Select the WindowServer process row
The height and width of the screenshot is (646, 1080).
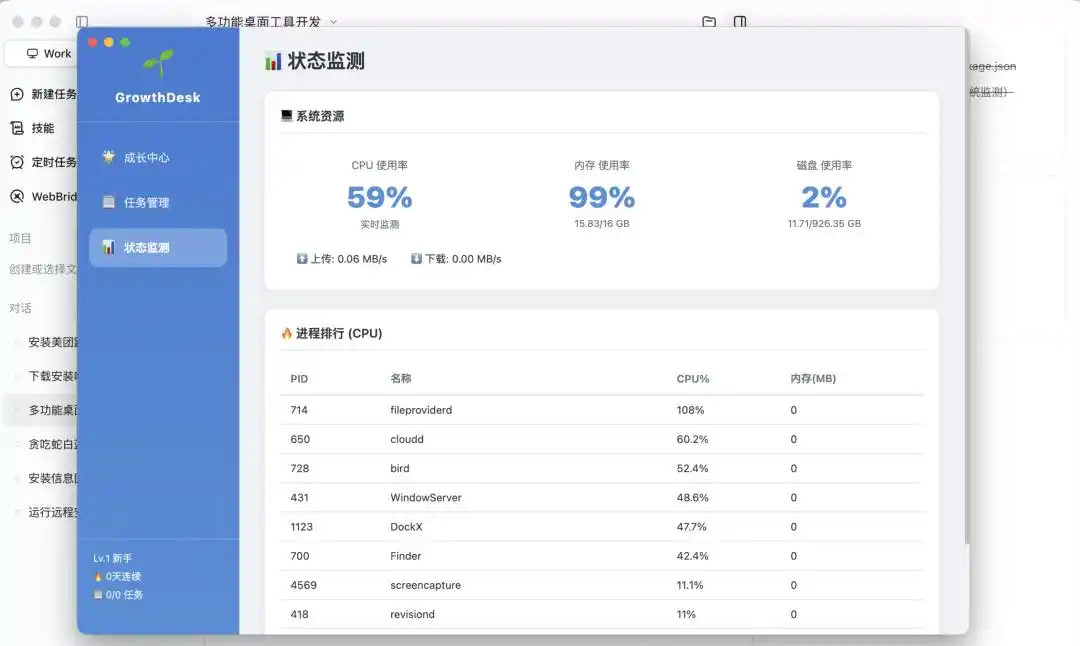pyautogui.click(x=601, y=497)
